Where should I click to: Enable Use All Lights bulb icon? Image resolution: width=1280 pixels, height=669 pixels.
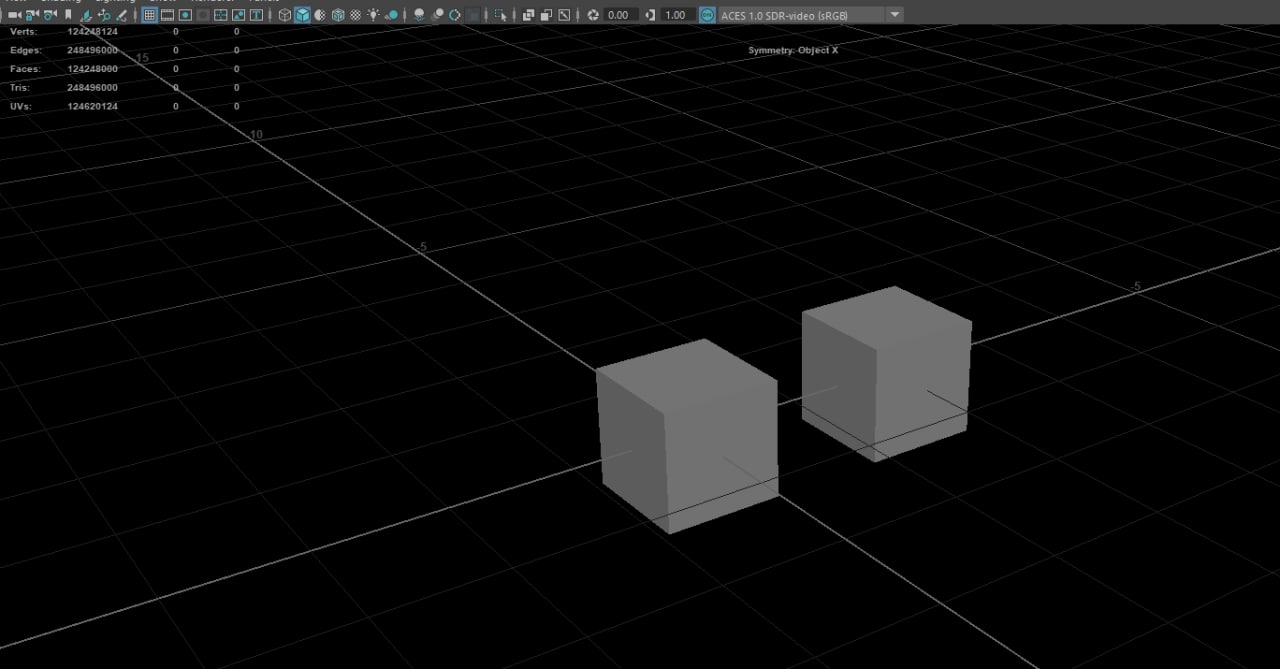[x=373, y=15]
